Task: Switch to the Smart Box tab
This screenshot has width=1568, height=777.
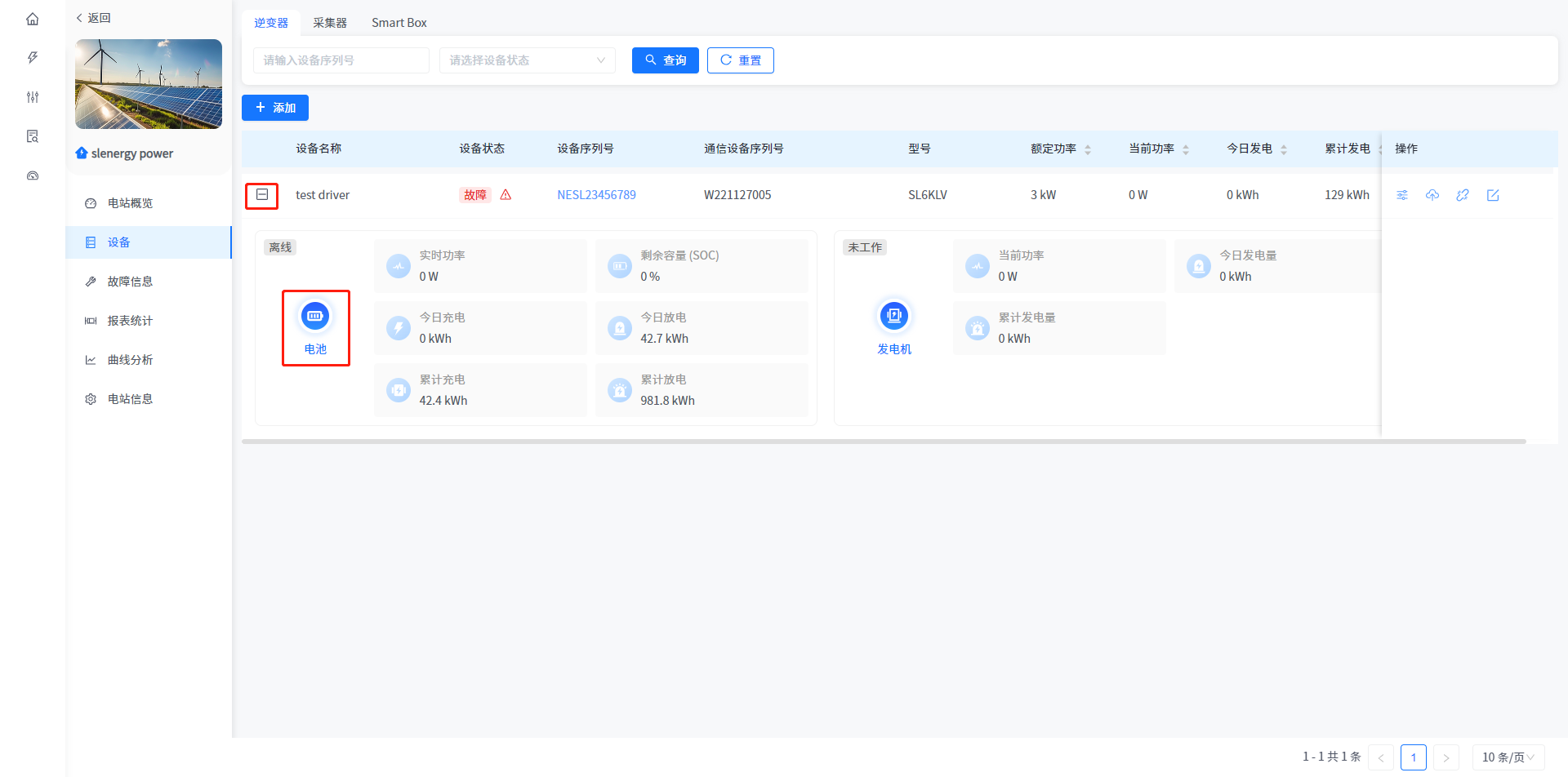Action: click(399, 23)
